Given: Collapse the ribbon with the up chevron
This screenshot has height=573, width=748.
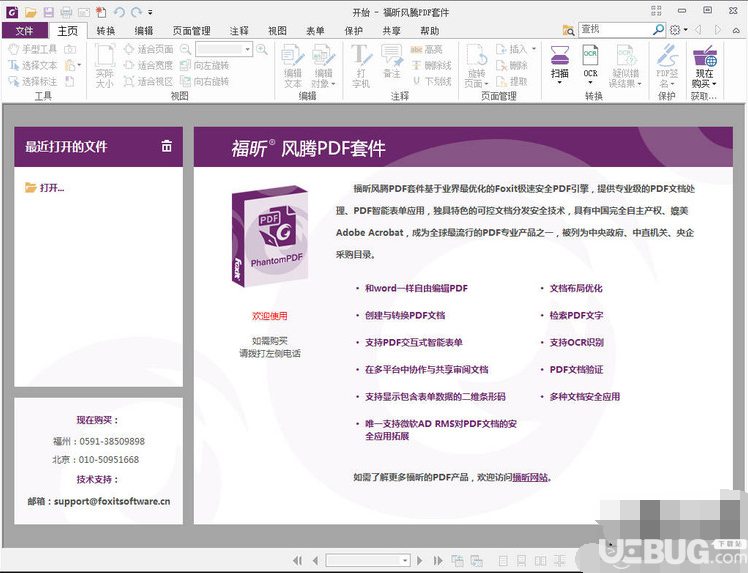Looking at the screenshot, I should [x=737, y=30].
